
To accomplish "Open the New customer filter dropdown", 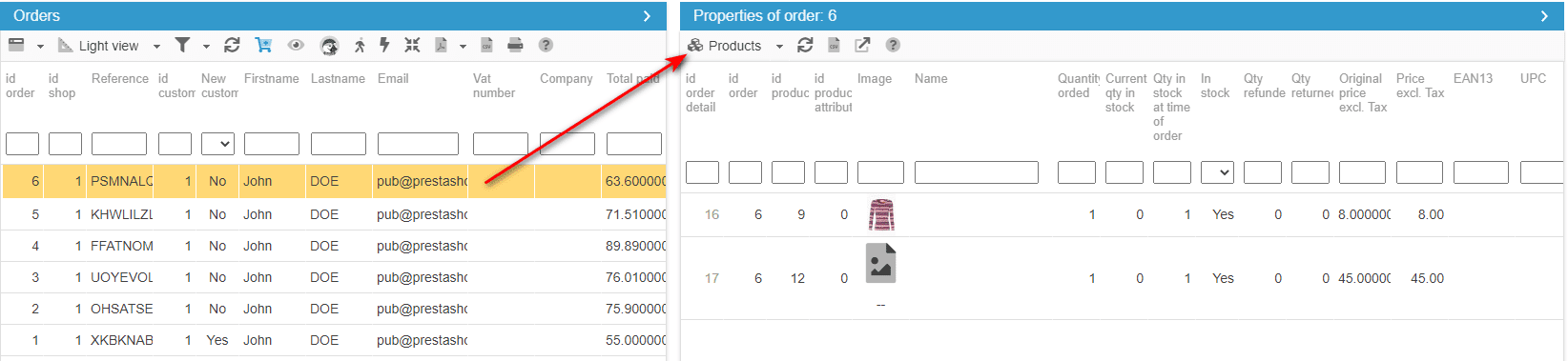I will [x=217, y=144].
